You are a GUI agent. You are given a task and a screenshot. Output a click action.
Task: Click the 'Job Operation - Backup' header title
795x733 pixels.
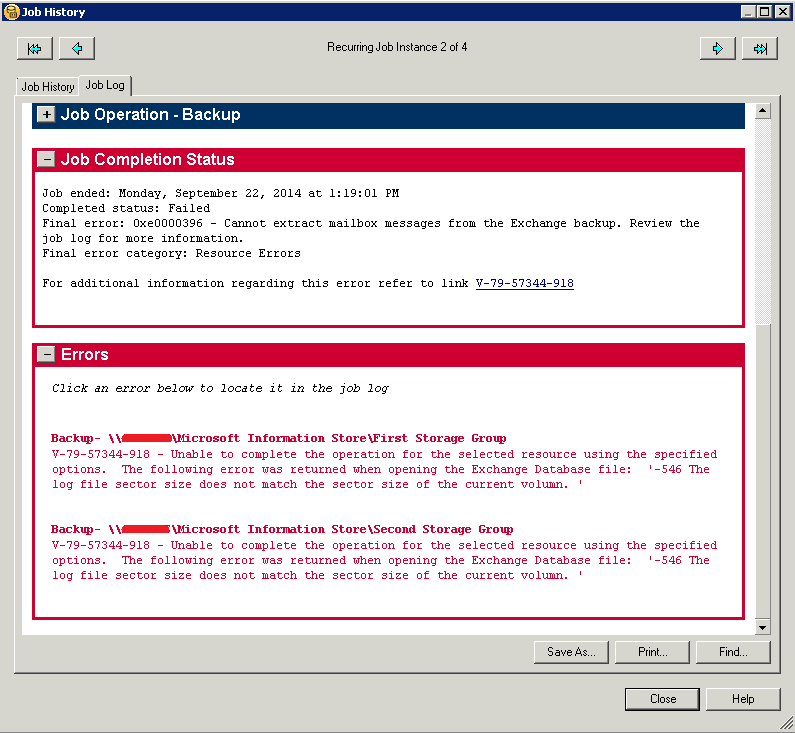151,115
